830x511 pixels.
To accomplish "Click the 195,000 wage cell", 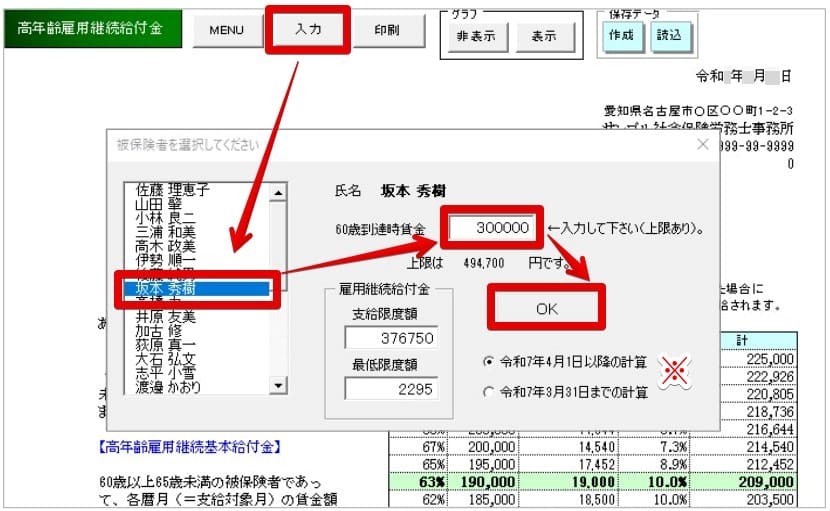I will pos(482,464).
